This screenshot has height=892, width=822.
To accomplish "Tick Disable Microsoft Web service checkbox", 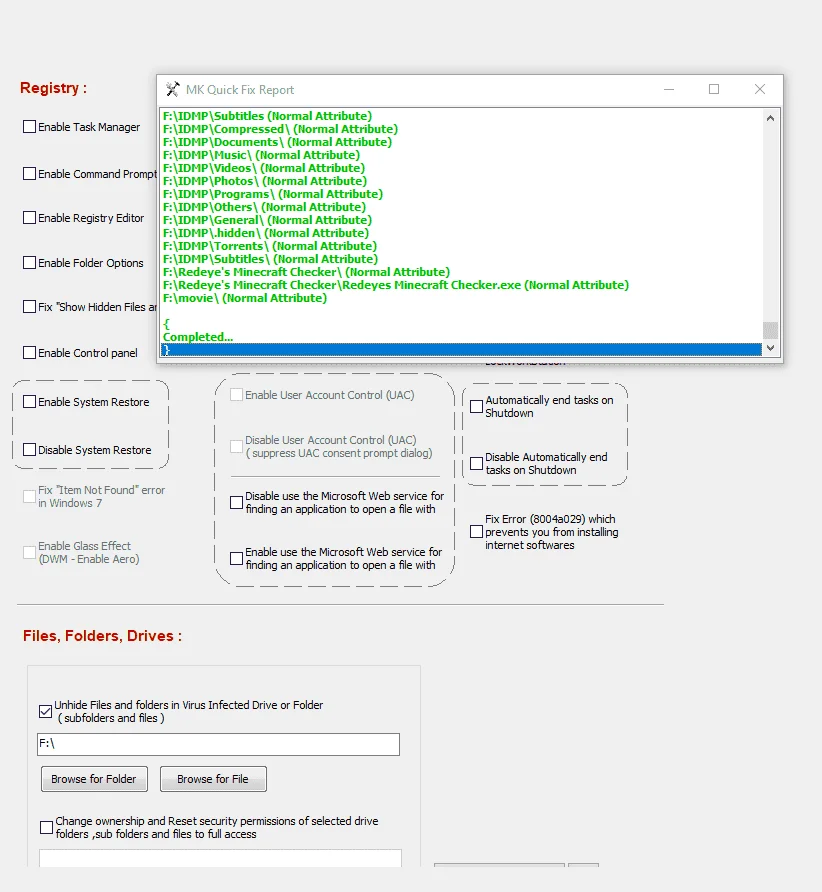I will [x=236, y=502].
